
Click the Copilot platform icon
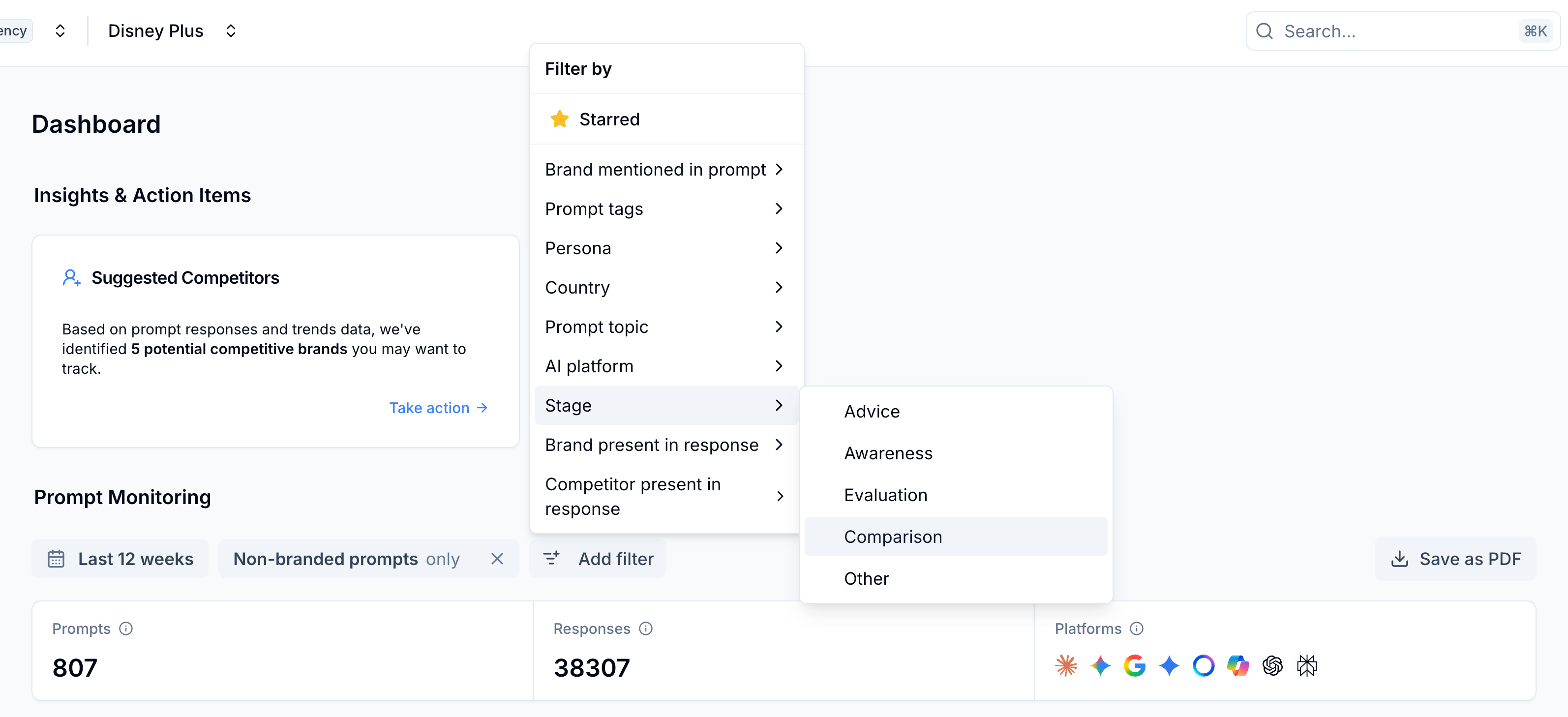[x=1238, y=665]
